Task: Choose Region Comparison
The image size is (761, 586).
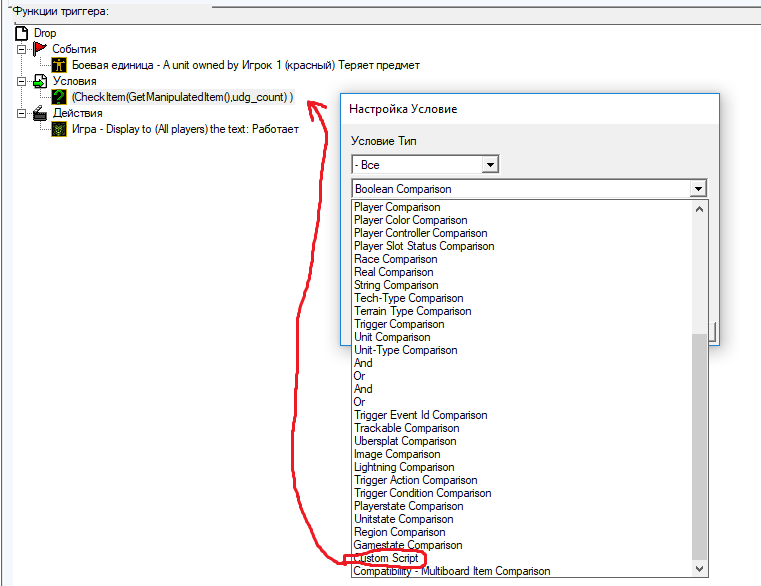Action: [x=399, y=532]
